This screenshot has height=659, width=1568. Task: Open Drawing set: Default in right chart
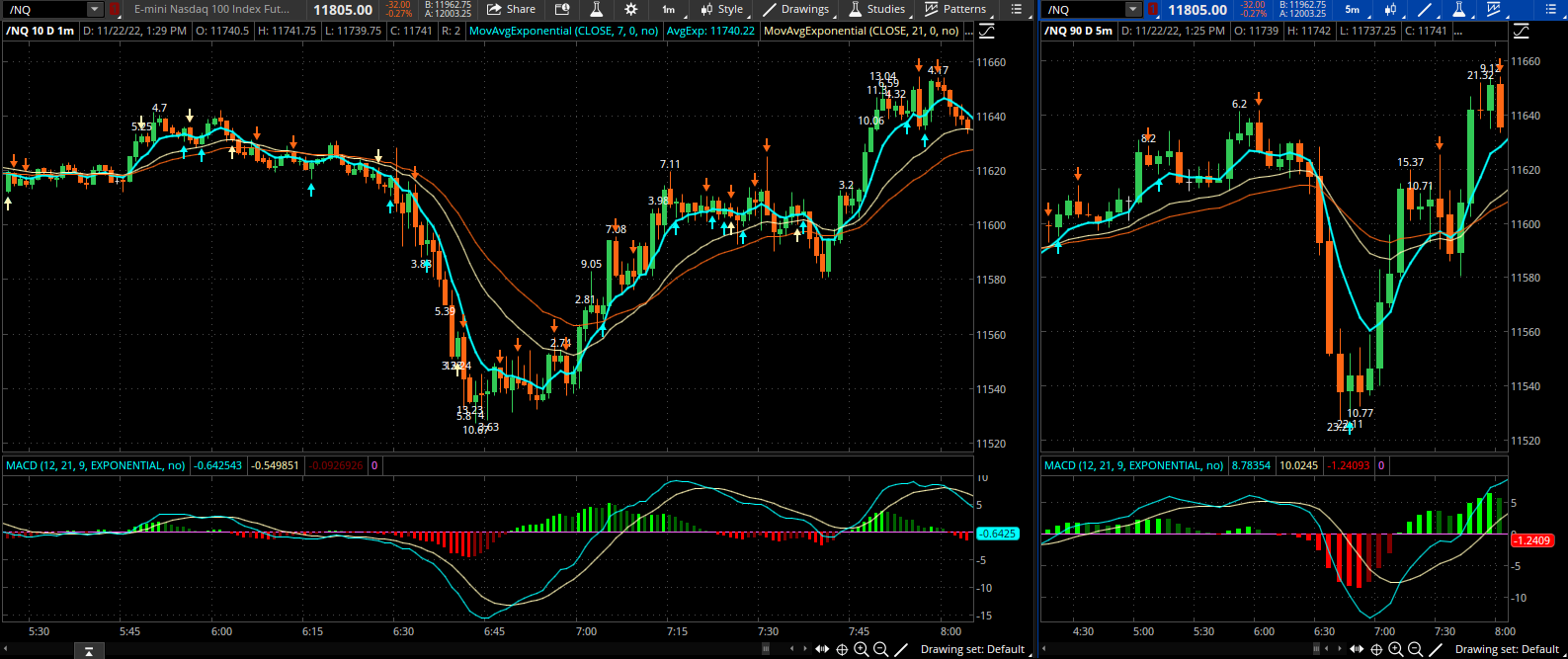pos(1507,649)
